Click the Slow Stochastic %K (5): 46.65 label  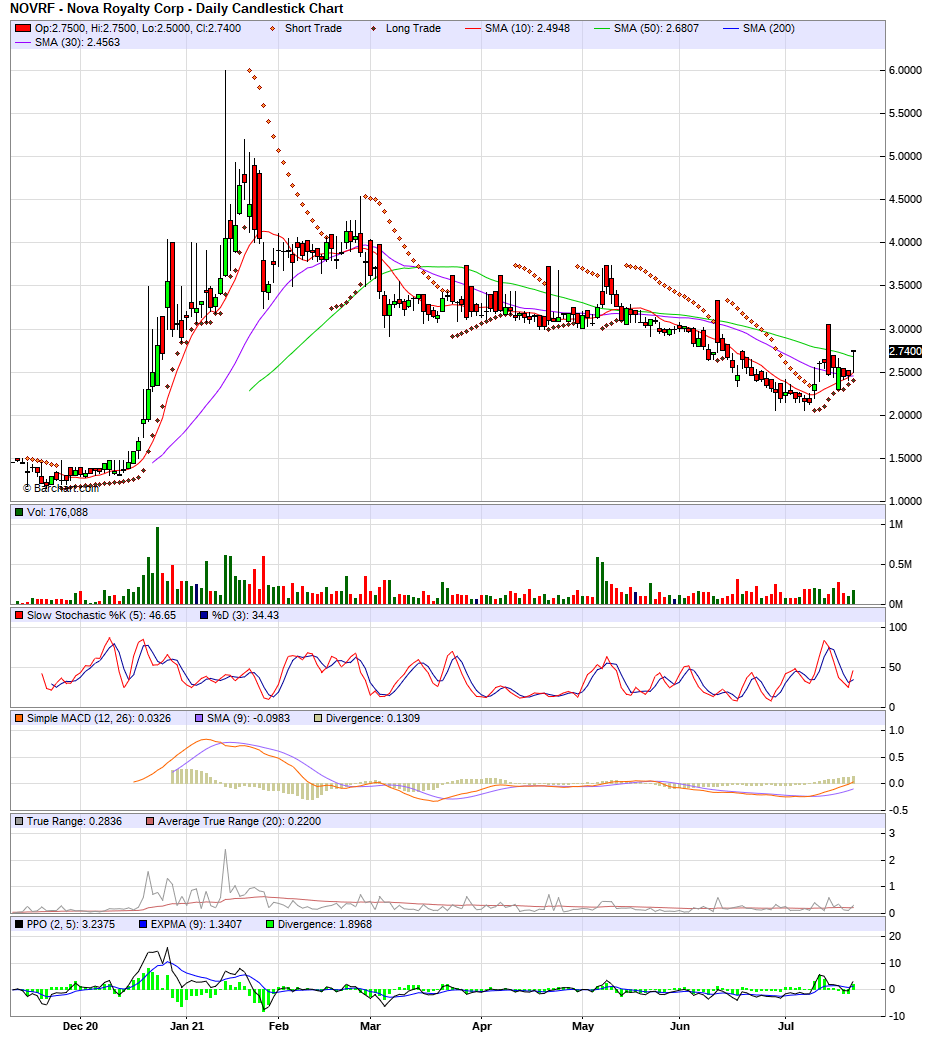click(101, 615)
